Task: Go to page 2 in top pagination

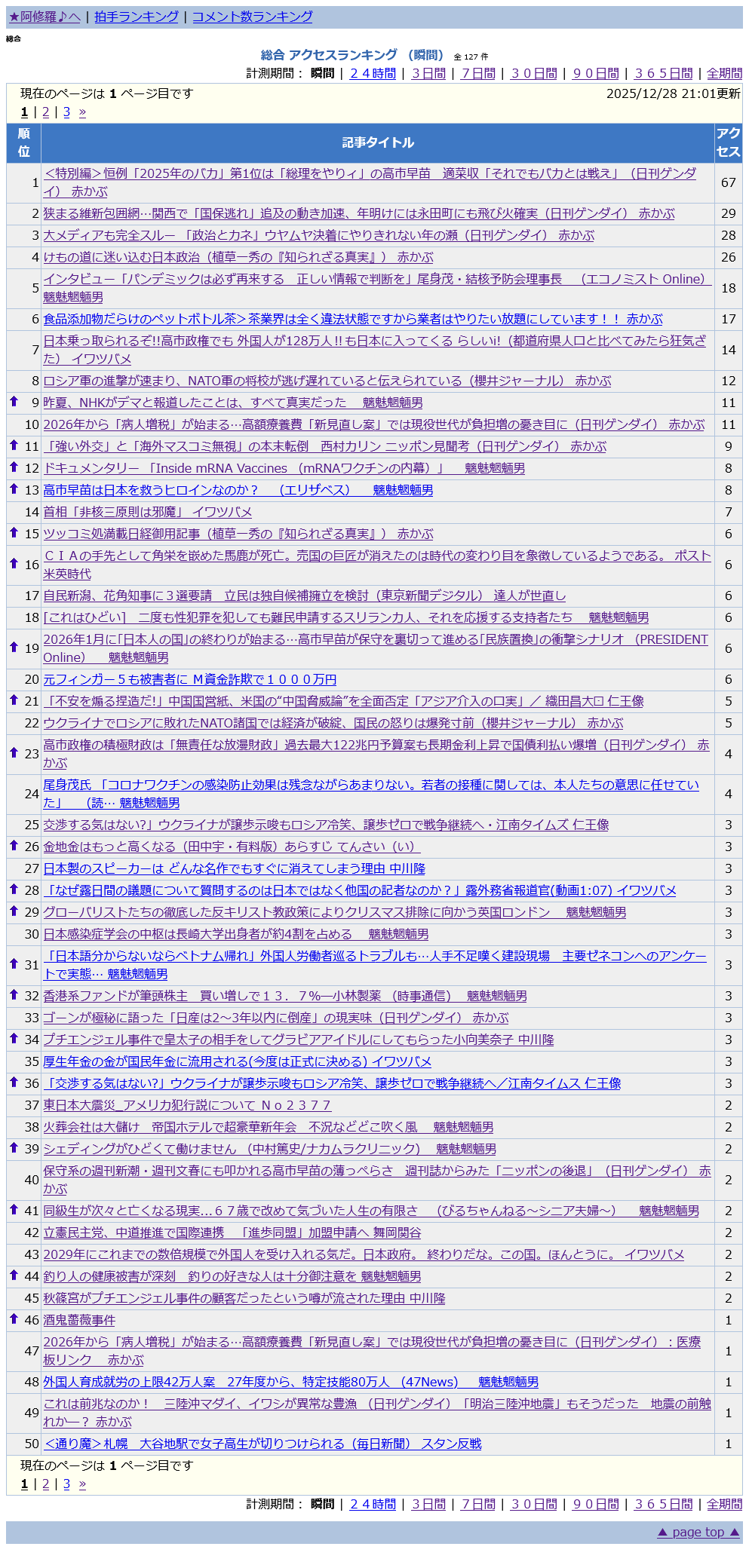Action: [x=45, y=112]
